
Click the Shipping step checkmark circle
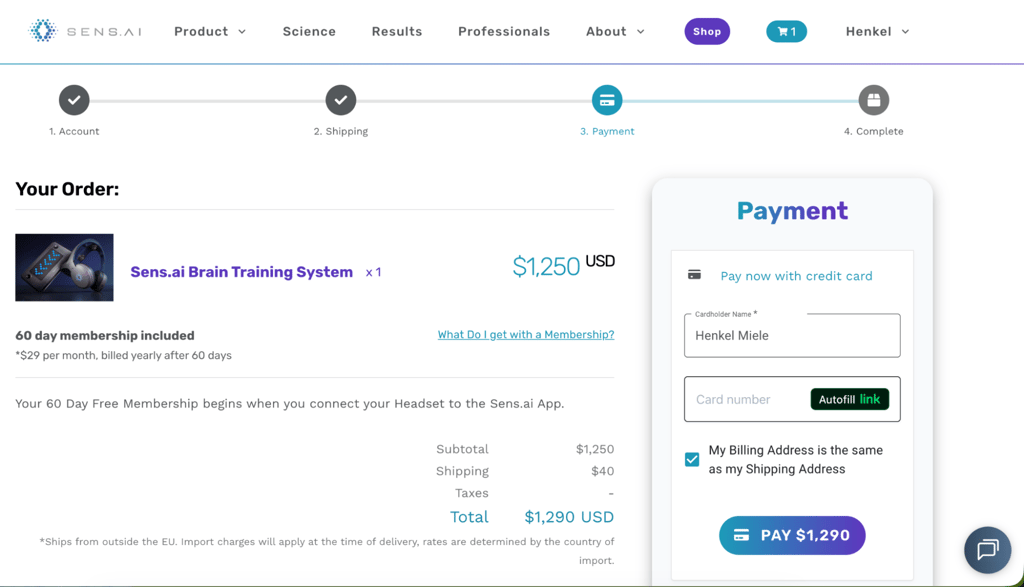click(x=341, y=100)
